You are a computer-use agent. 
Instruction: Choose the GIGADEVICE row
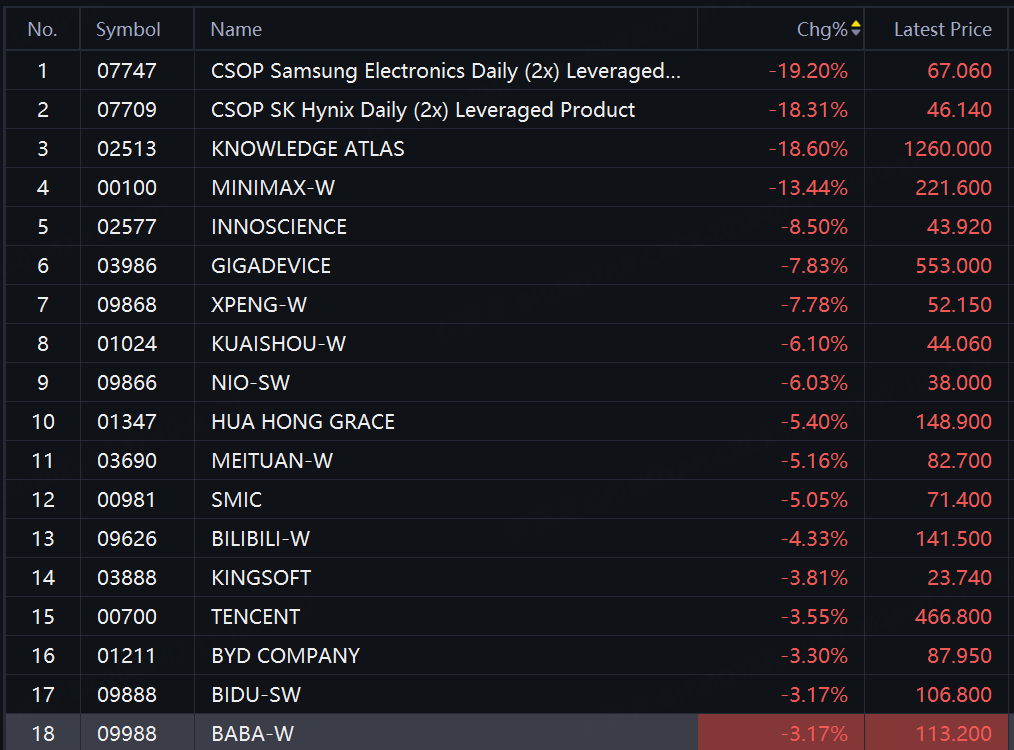click(x=506, y=266)
